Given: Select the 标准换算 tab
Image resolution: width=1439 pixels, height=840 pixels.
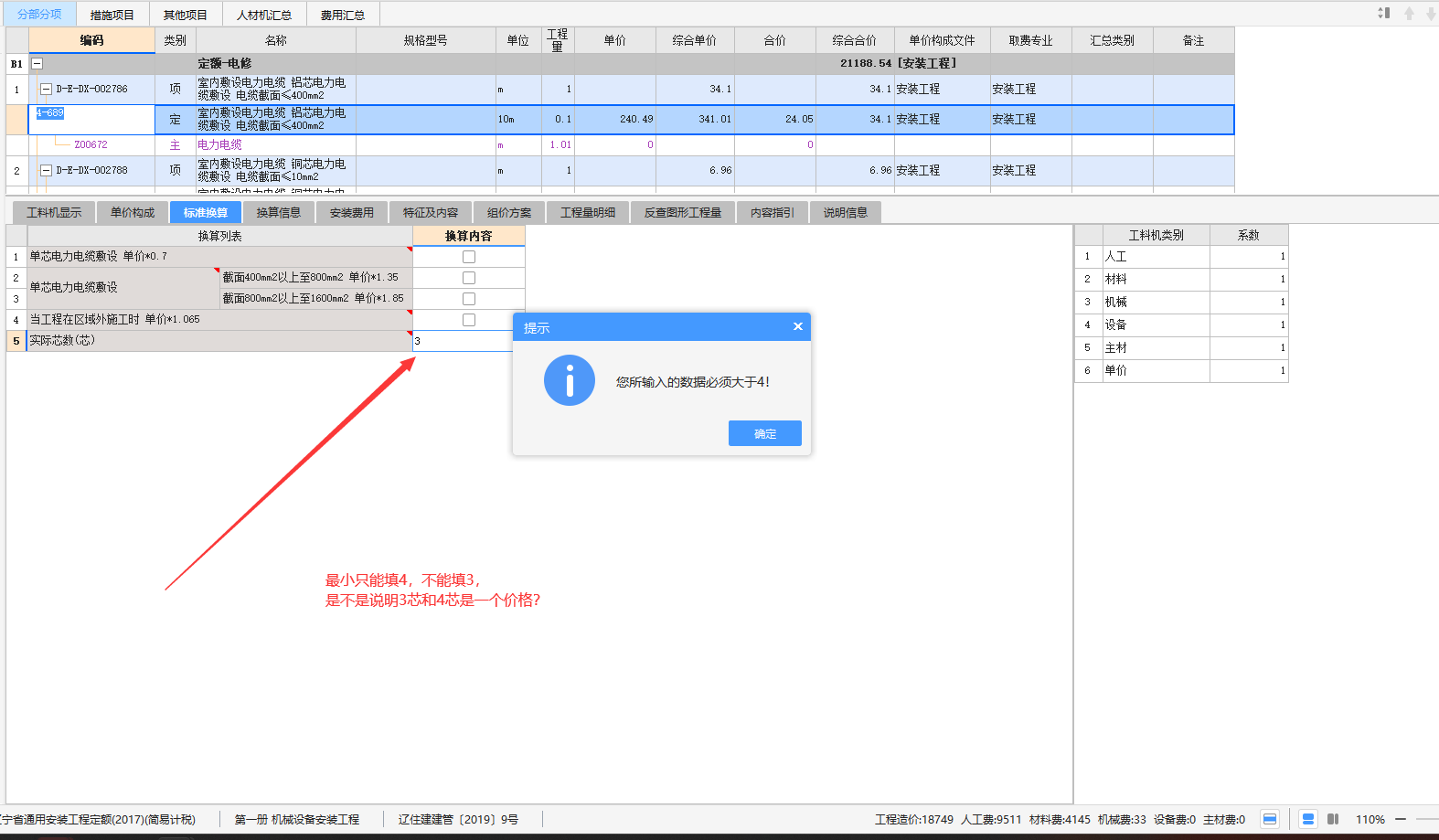Looking at the screenshot, I should point(206,212).
